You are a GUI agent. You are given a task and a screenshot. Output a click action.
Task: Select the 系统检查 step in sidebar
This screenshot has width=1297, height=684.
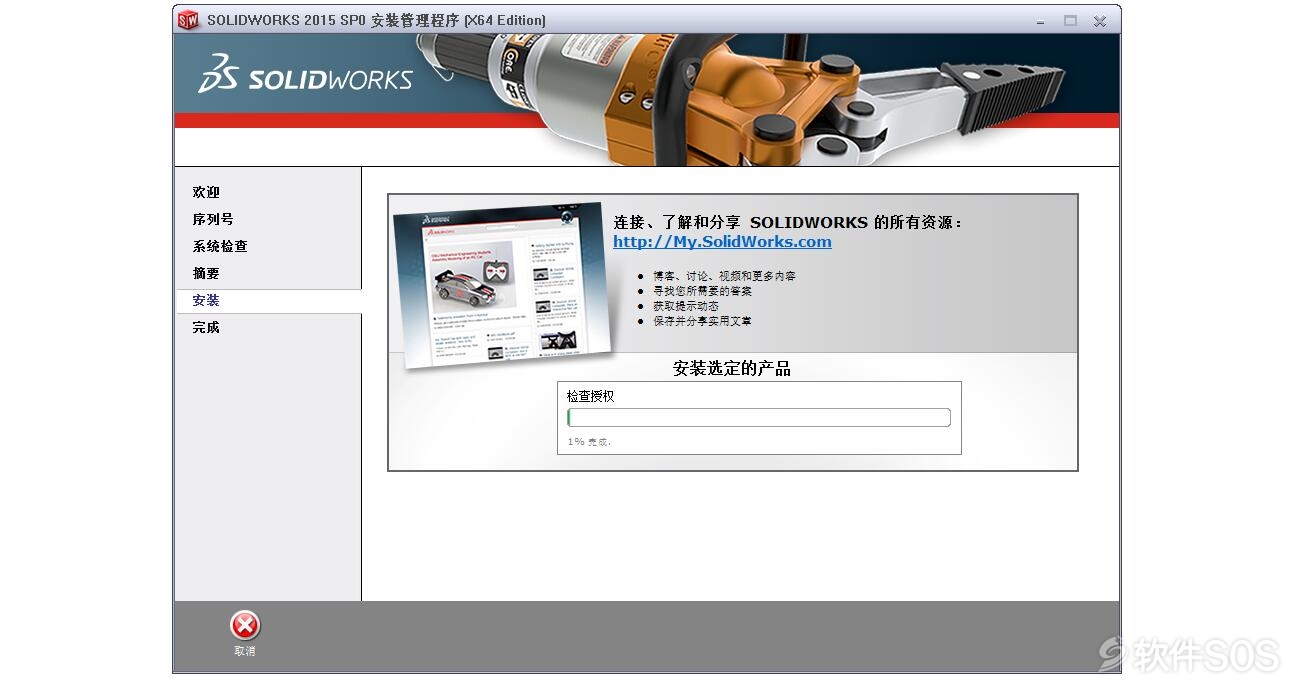220,246
